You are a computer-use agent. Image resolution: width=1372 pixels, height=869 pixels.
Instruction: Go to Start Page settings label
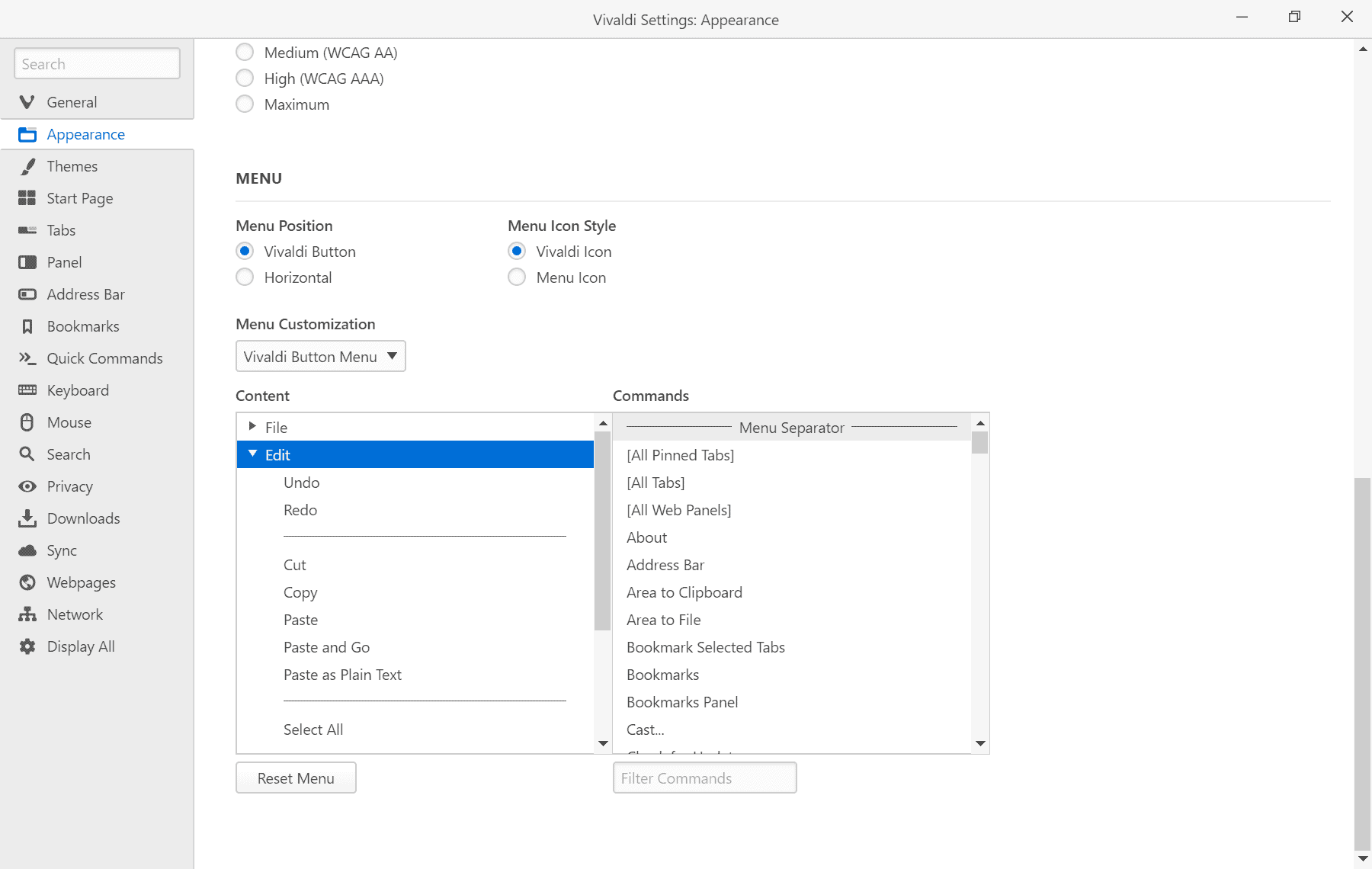(80, 198)
